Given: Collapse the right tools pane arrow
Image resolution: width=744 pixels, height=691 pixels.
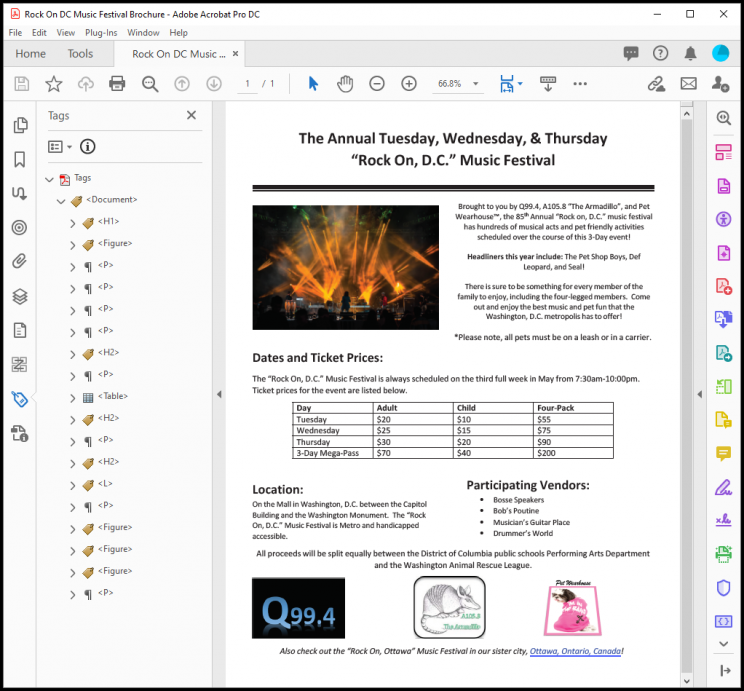Looking at the screenshot, I should (x=699, y=394).
